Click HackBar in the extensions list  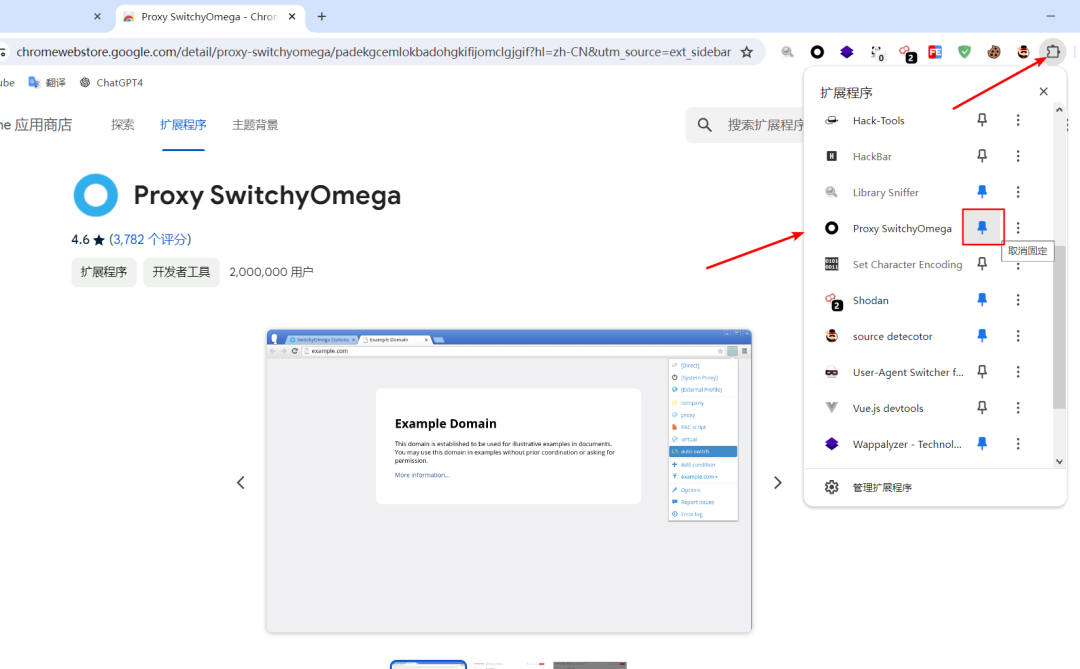click(x=872, y=156)
